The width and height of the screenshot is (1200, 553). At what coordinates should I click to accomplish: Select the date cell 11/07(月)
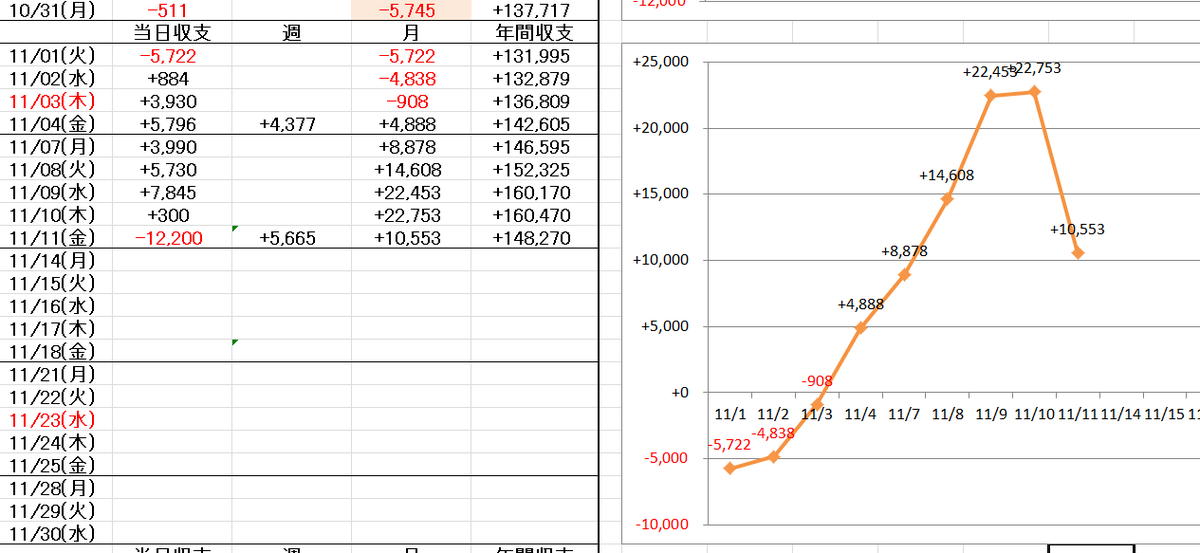55,147
